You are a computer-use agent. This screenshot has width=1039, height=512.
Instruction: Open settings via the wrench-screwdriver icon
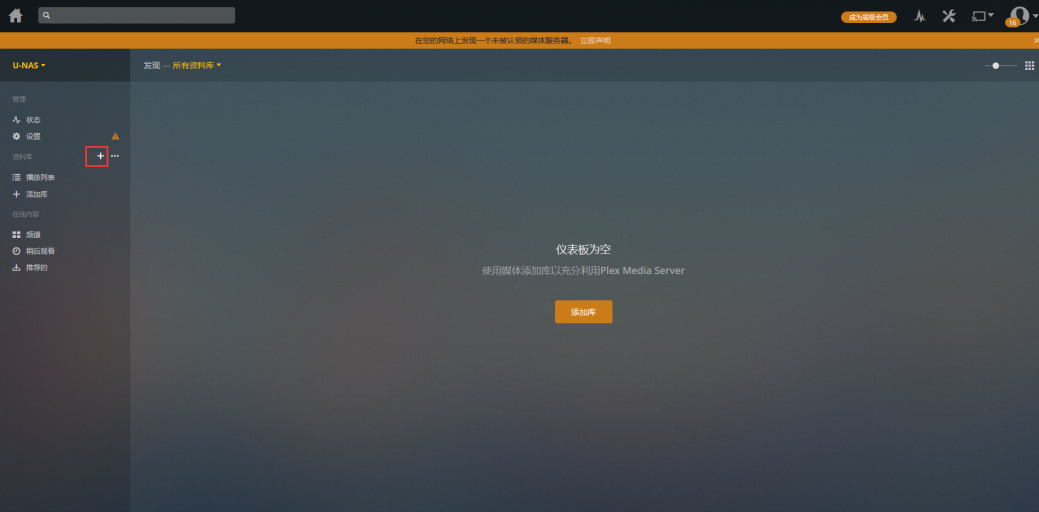coord(949,16)
